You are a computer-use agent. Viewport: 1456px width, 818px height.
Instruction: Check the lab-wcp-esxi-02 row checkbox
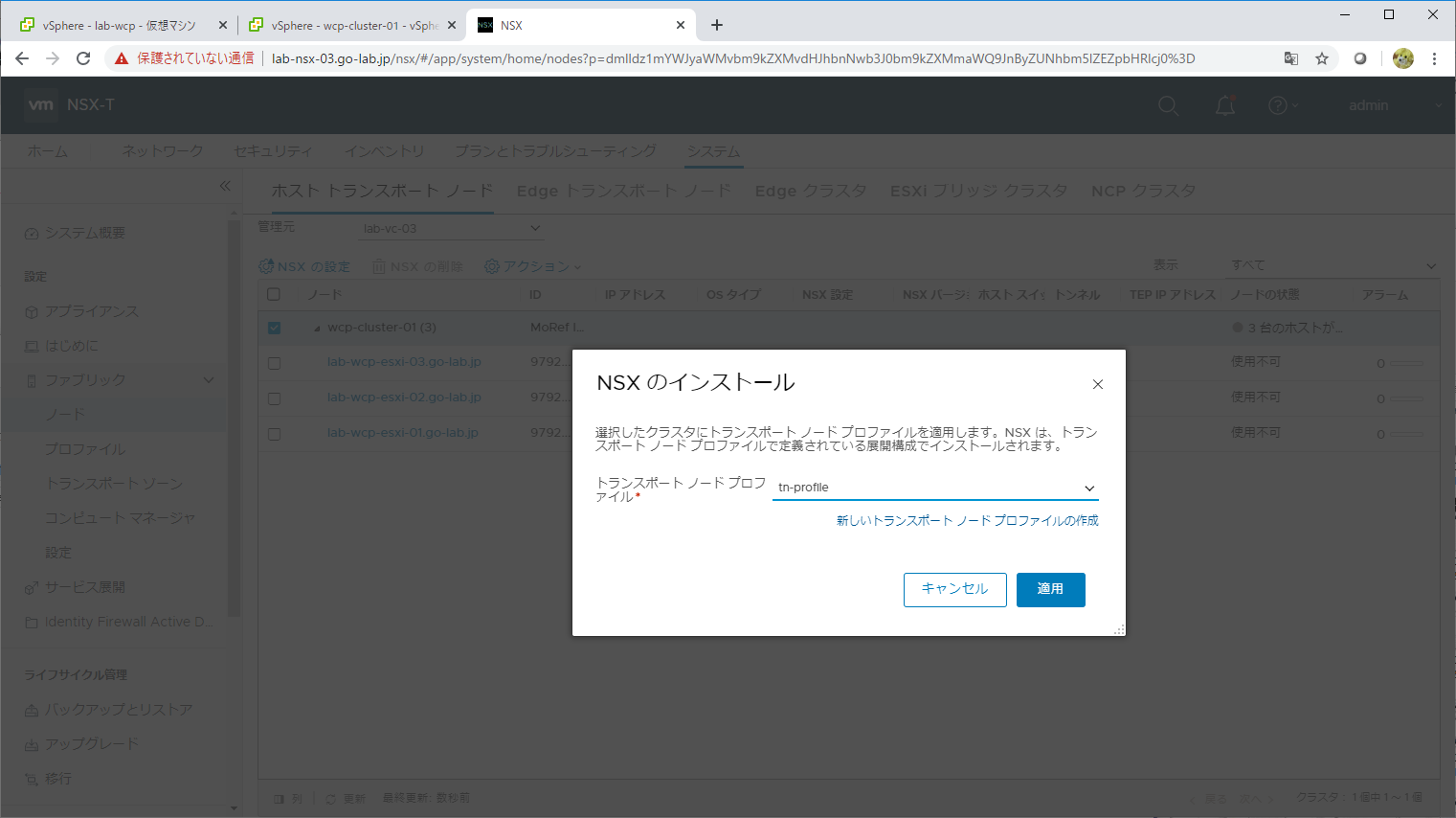tap(275, 398)
